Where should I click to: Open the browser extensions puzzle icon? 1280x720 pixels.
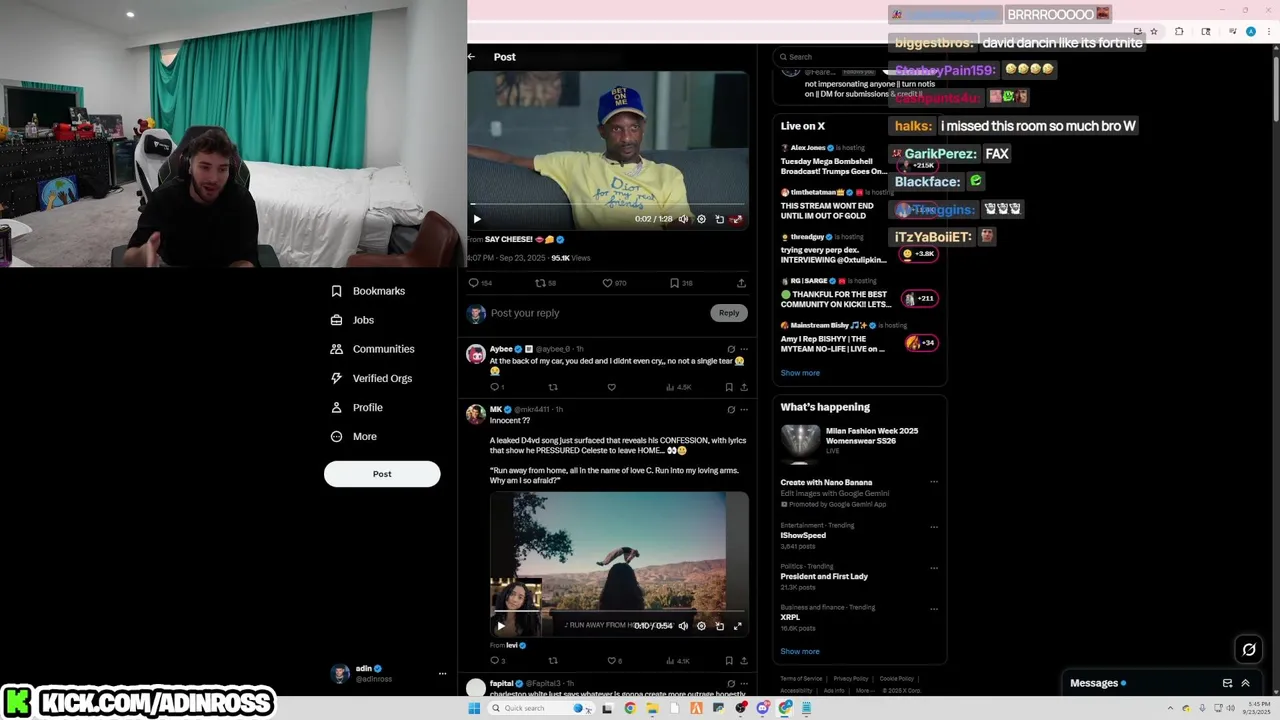(1179, 32)
